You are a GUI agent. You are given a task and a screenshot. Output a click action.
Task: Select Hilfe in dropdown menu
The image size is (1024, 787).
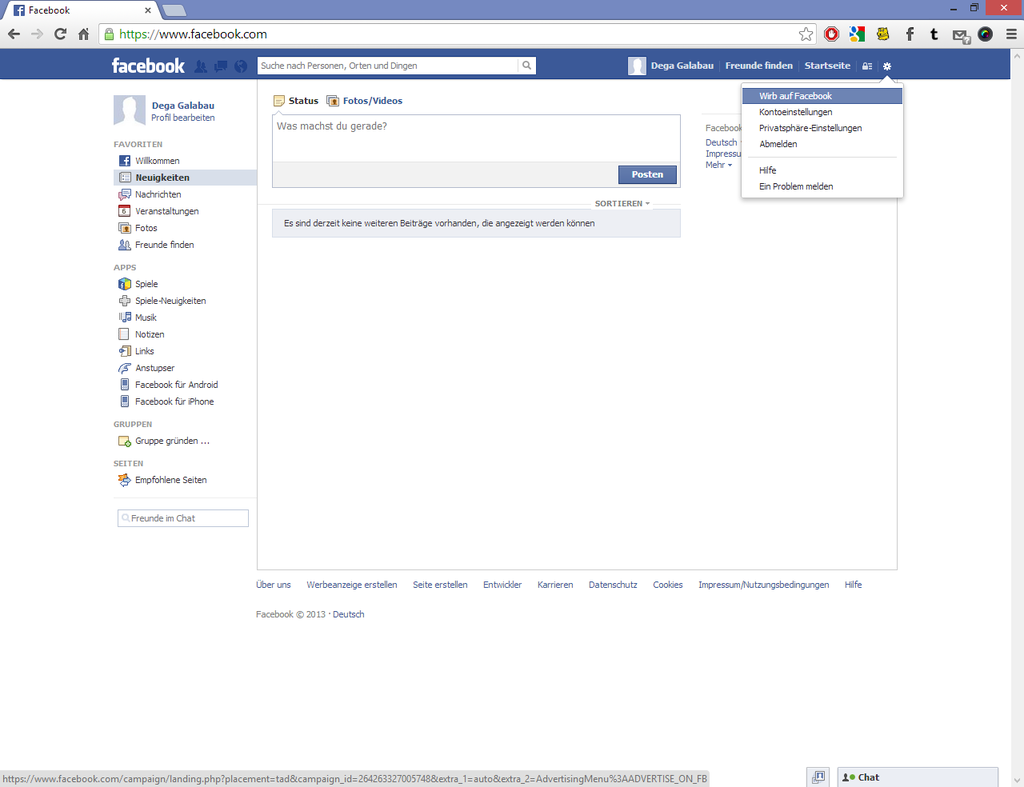(x=822, y=170)
